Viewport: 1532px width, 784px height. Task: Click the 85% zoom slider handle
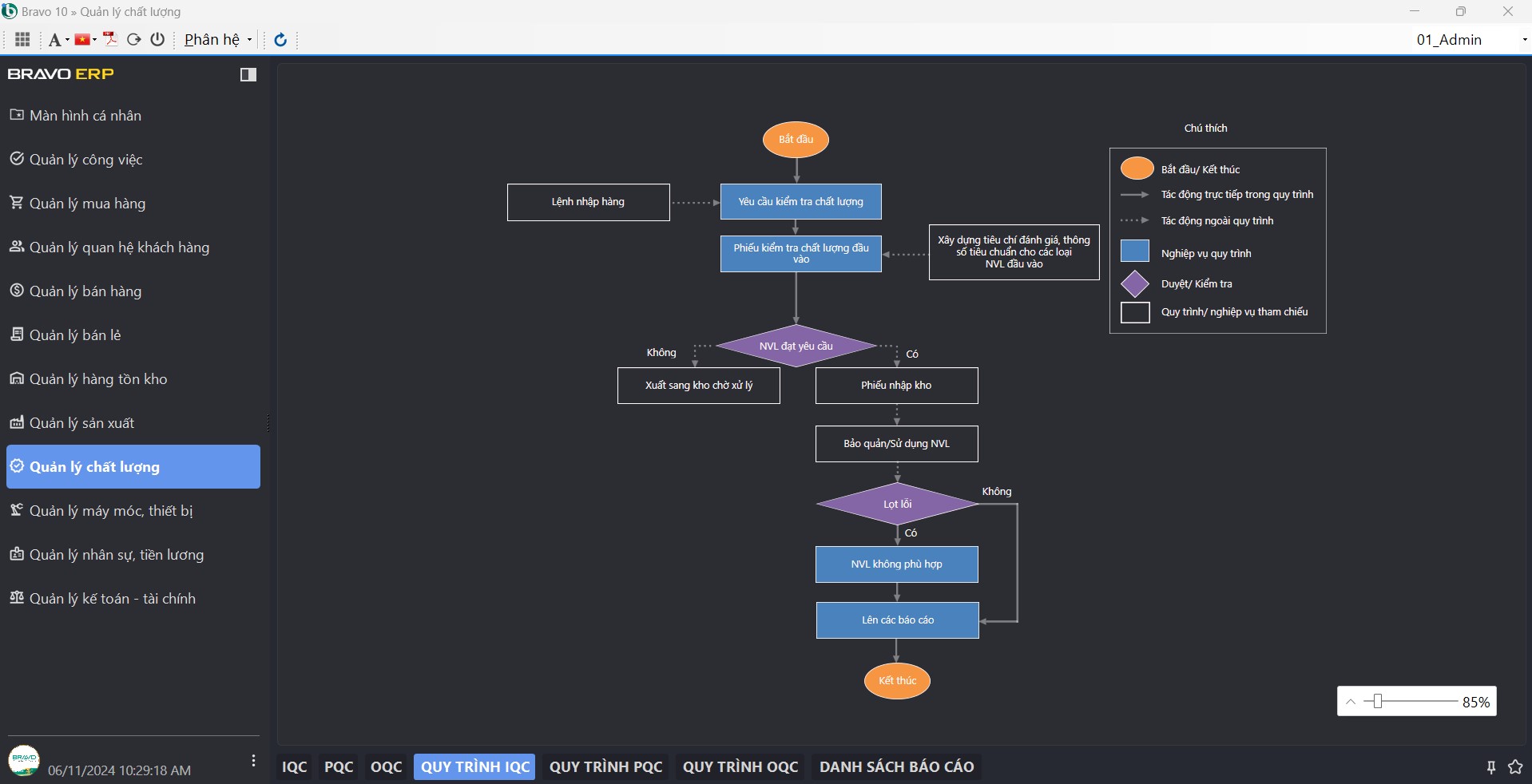point(1377,701)
